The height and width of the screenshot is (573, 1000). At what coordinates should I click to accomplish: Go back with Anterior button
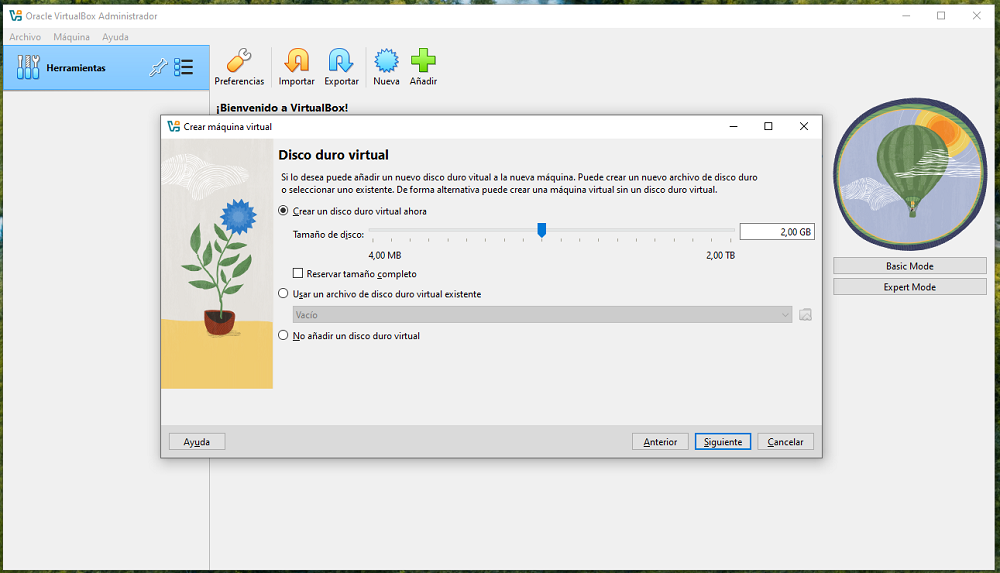pos(660,442)
